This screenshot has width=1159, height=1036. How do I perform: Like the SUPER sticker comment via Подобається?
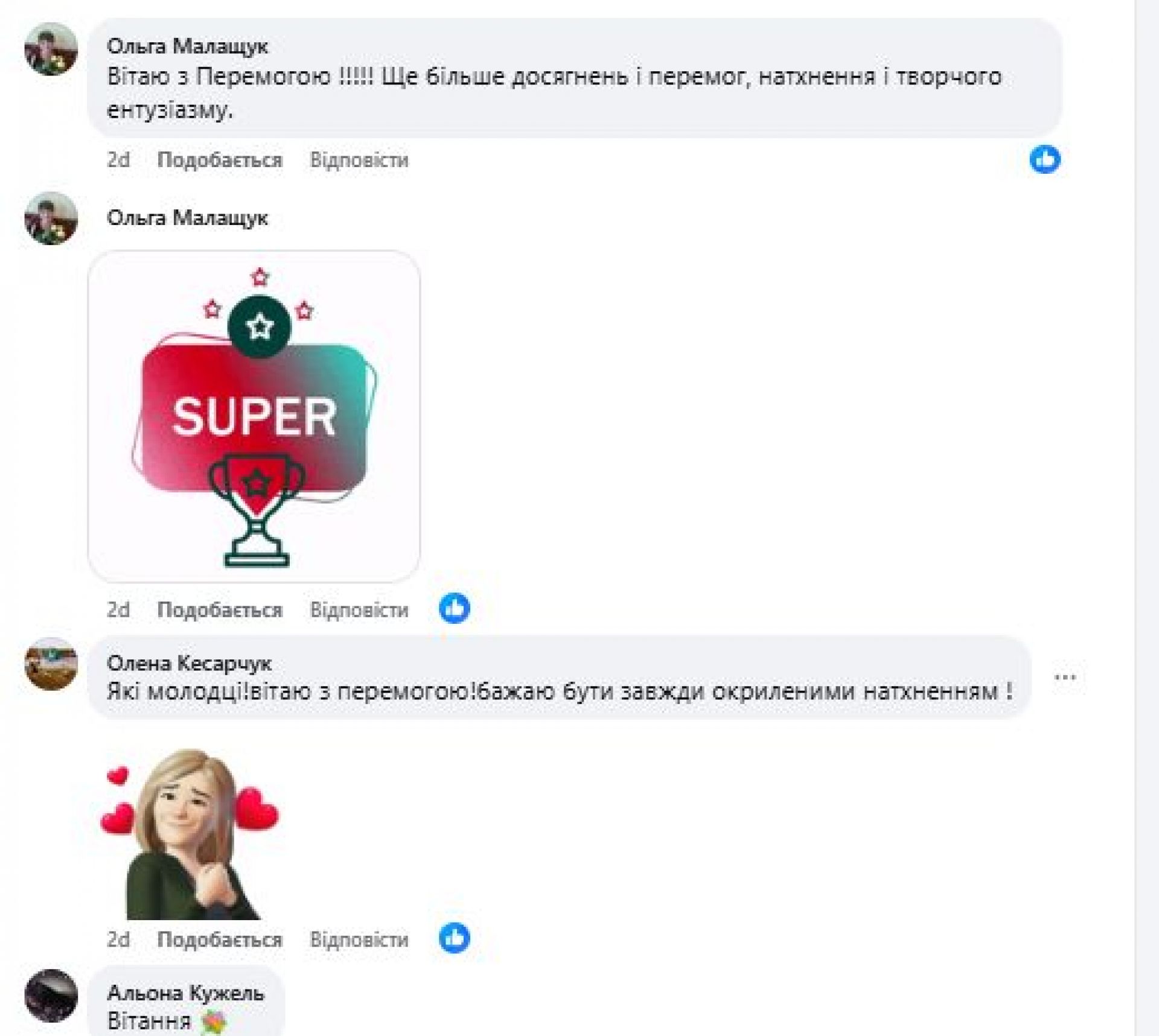220,610
